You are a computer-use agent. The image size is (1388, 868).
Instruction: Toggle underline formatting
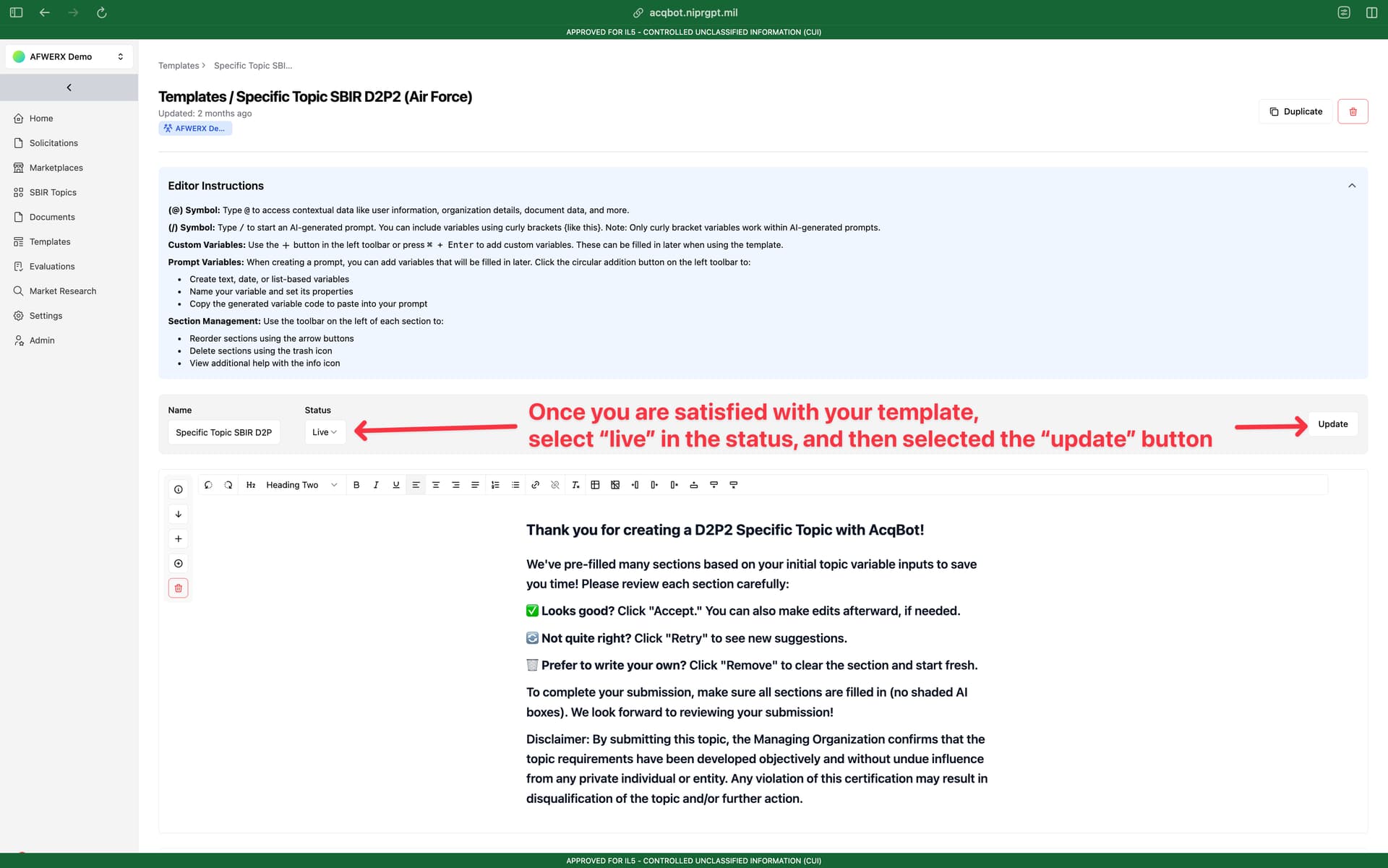click(396, 485)
